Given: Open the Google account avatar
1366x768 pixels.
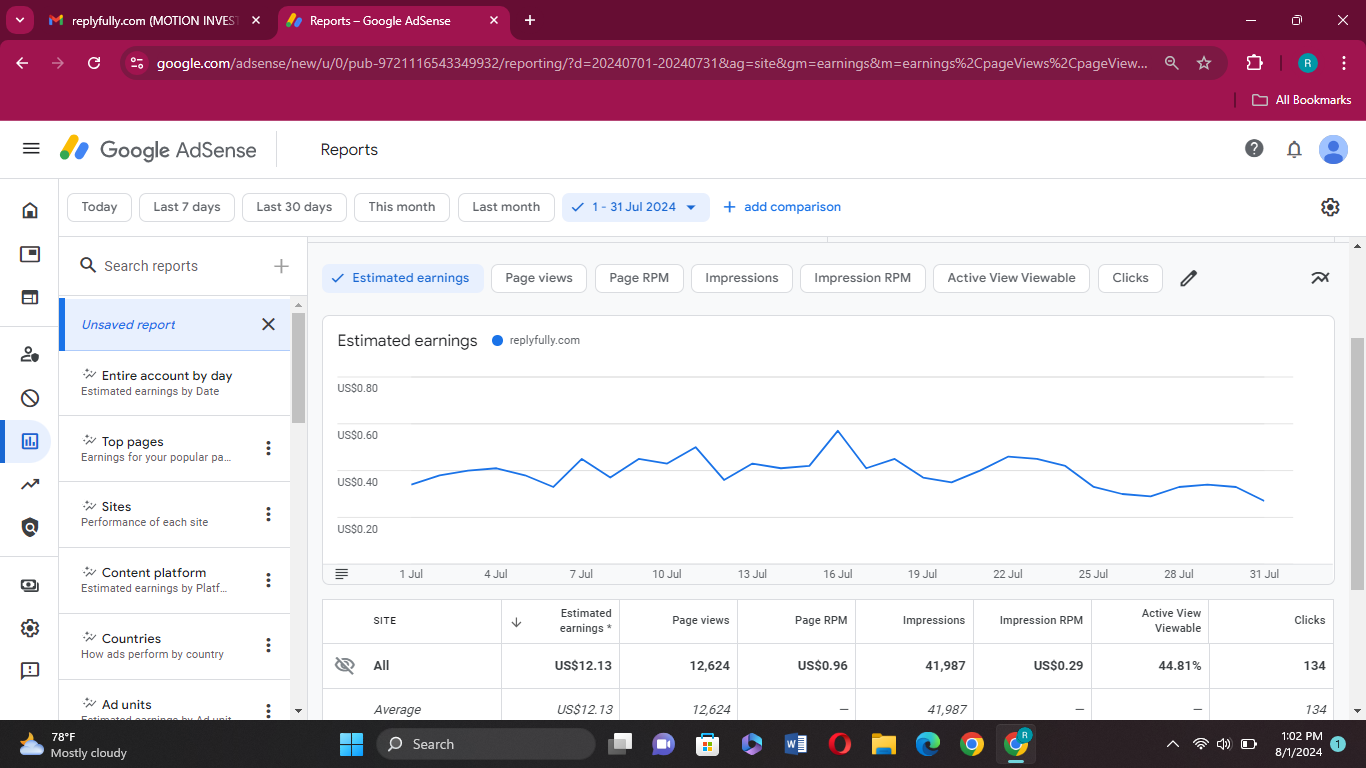Looking at the screenshot, I should (1333, 149).
